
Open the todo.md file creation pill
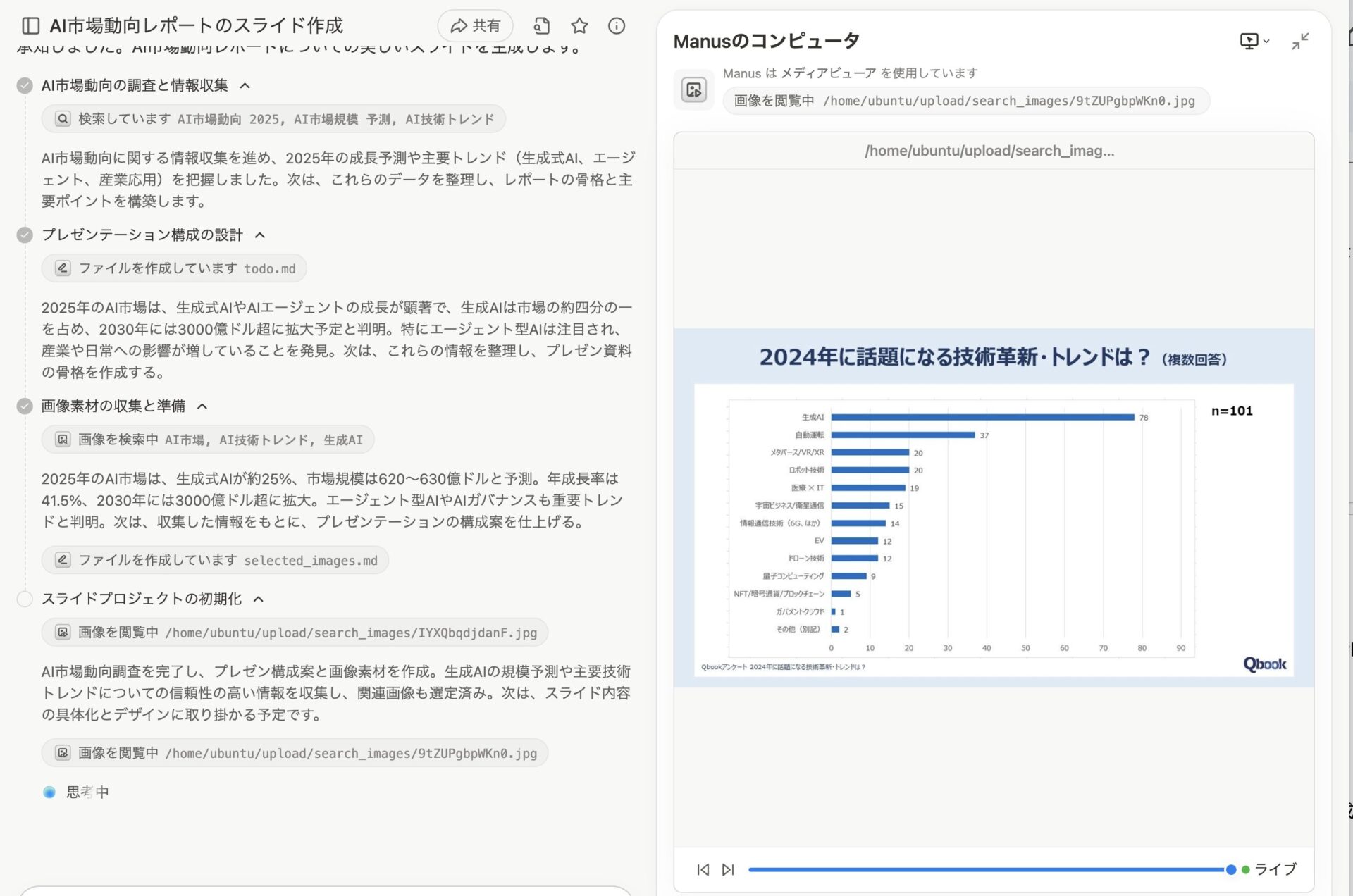tap(173, 268)
